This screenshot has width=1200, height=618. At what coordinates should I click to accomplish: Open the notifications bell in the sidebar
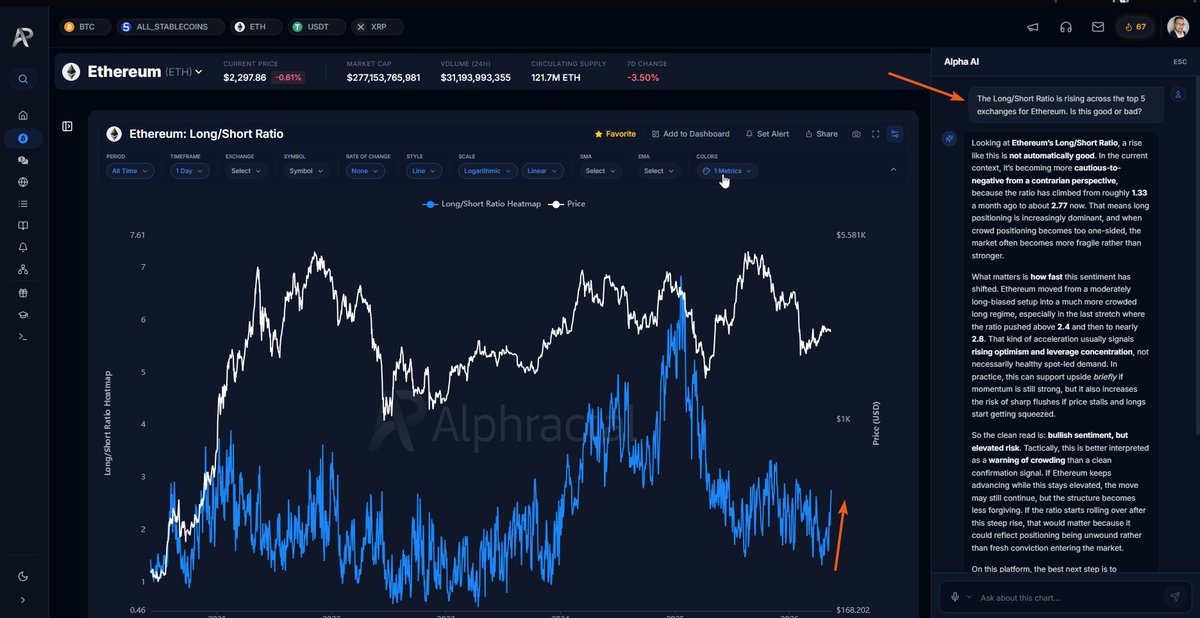(23, 247)
